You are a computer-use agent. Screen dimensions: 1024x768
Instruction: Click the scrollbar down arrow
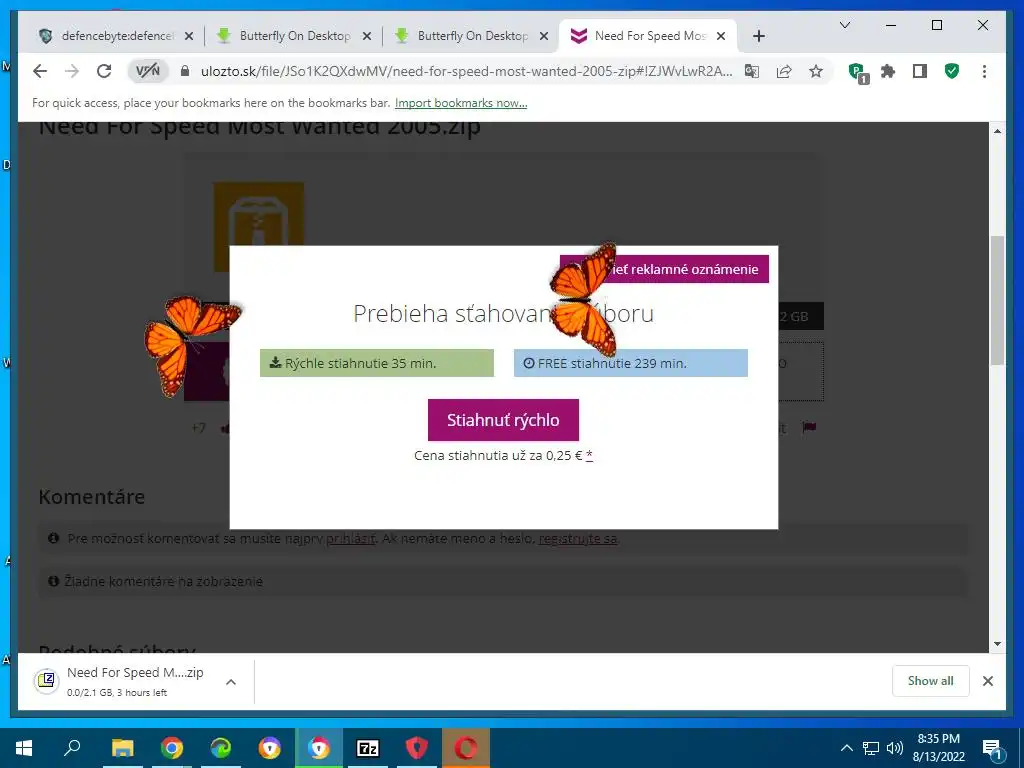coord(997,644)
